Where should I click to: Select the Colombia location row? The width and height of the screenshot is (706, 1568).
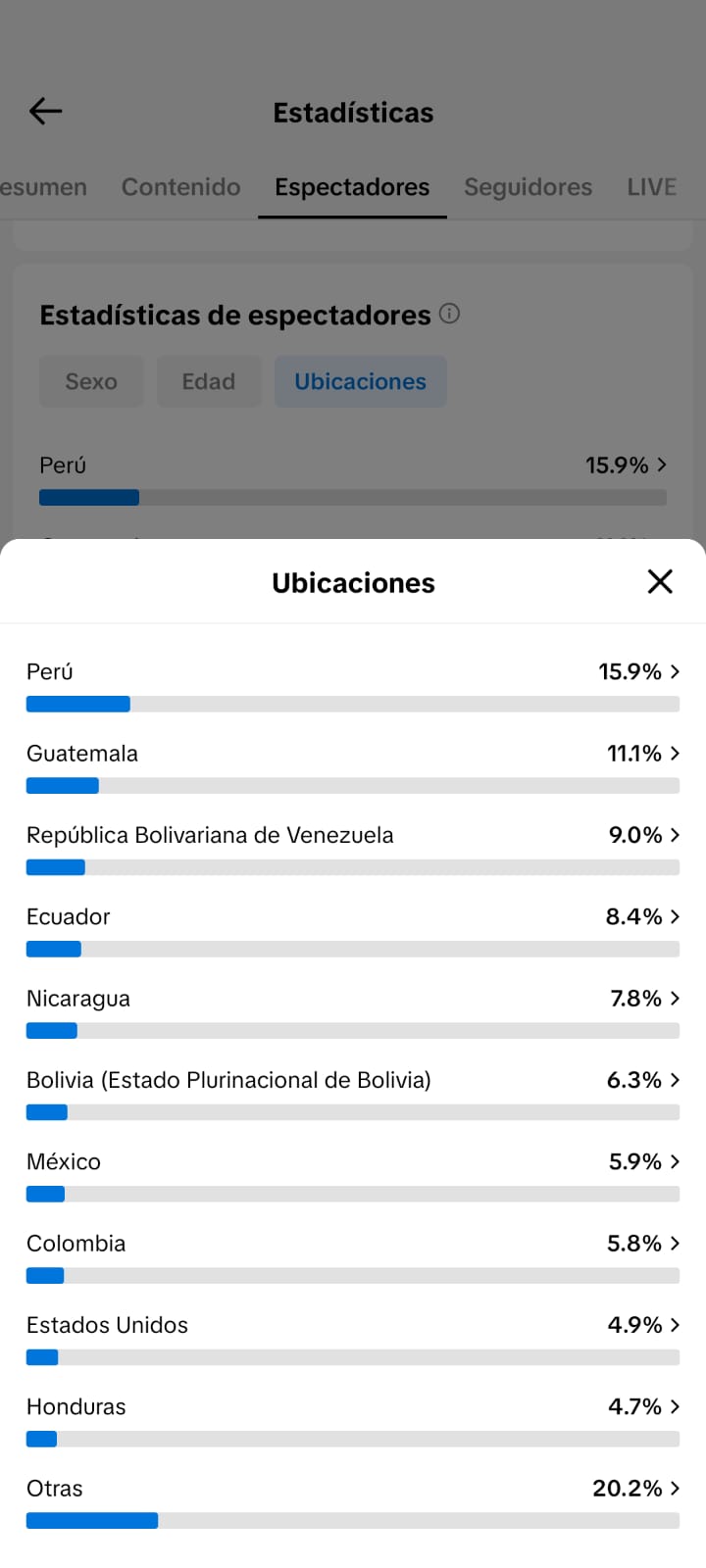point(353,1257)
